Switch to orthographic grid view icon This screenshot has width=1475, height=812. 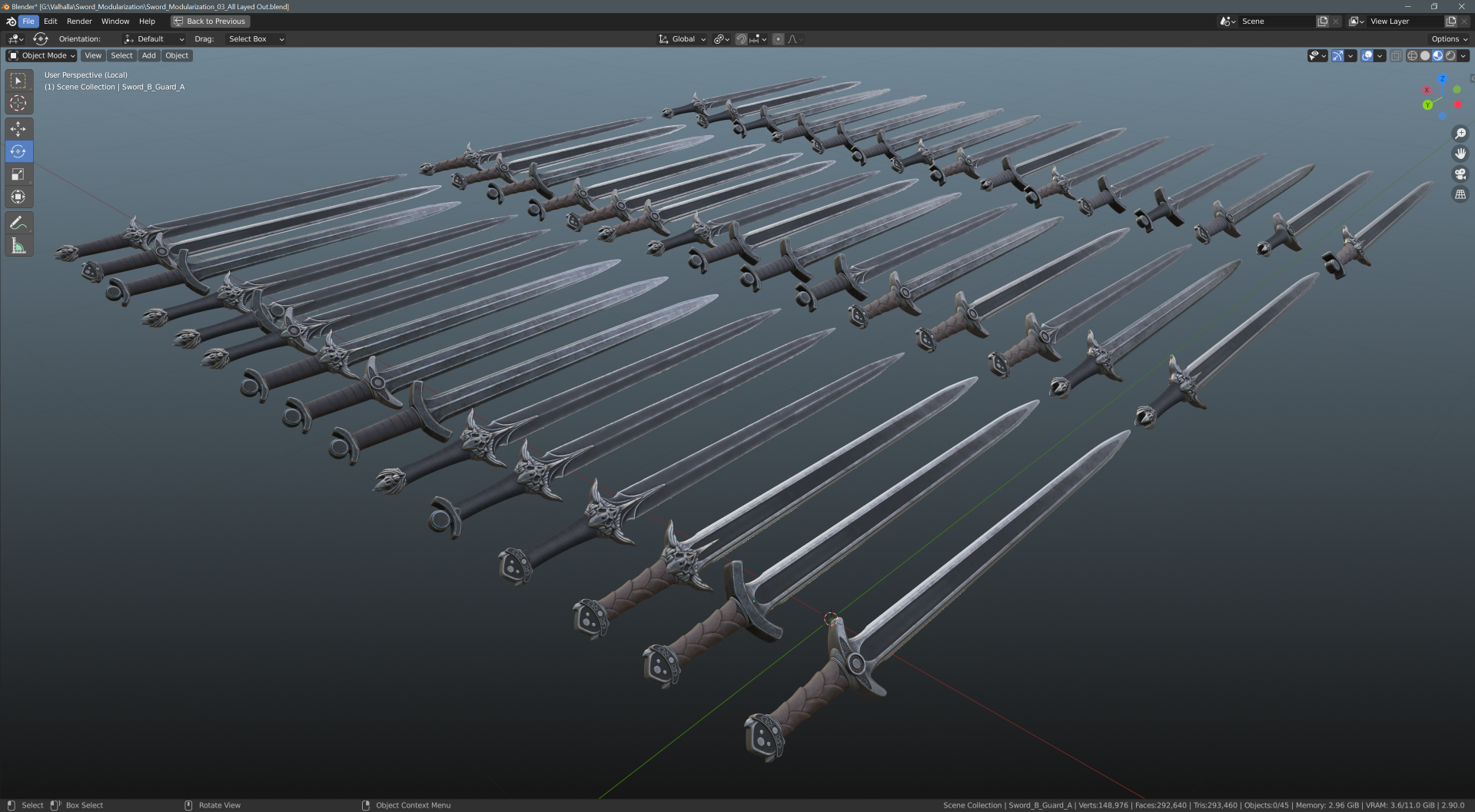point(1460,195)
